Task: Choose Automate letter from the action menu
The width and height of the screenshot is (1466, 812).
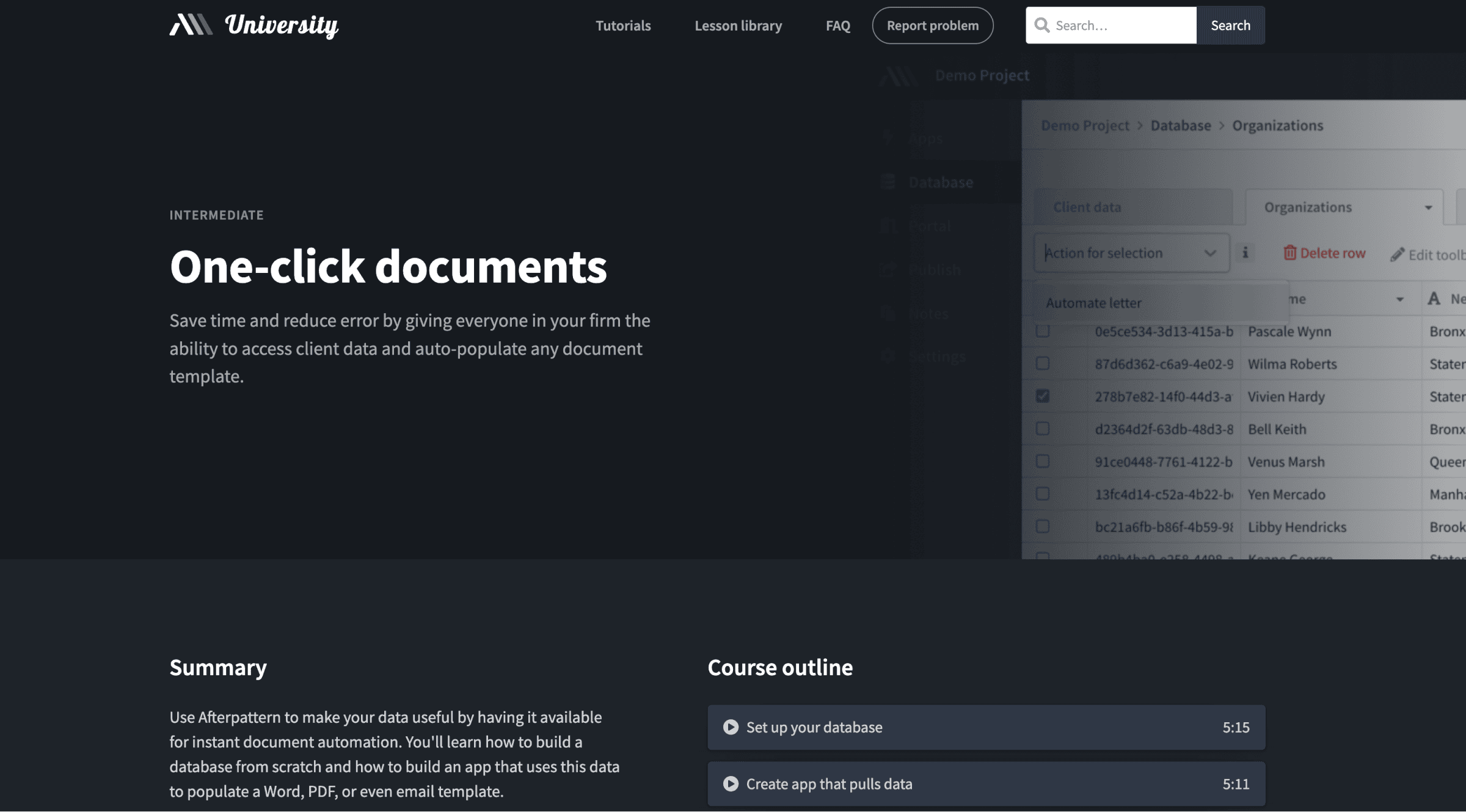Action: pyautogui.click(x=1094, y=302)
